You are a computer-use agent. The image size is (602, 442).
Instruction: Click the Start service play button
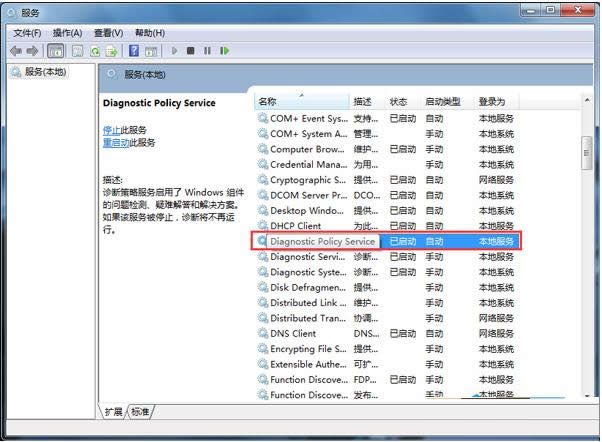174,51
